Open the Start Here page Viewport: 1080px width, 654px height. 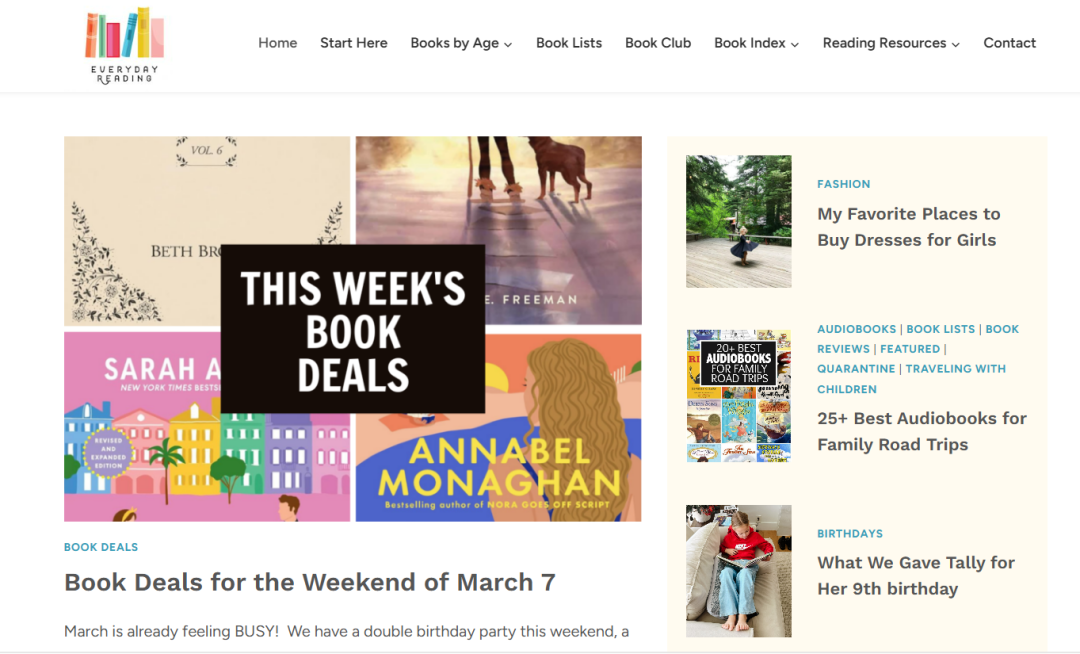[353, 43]
